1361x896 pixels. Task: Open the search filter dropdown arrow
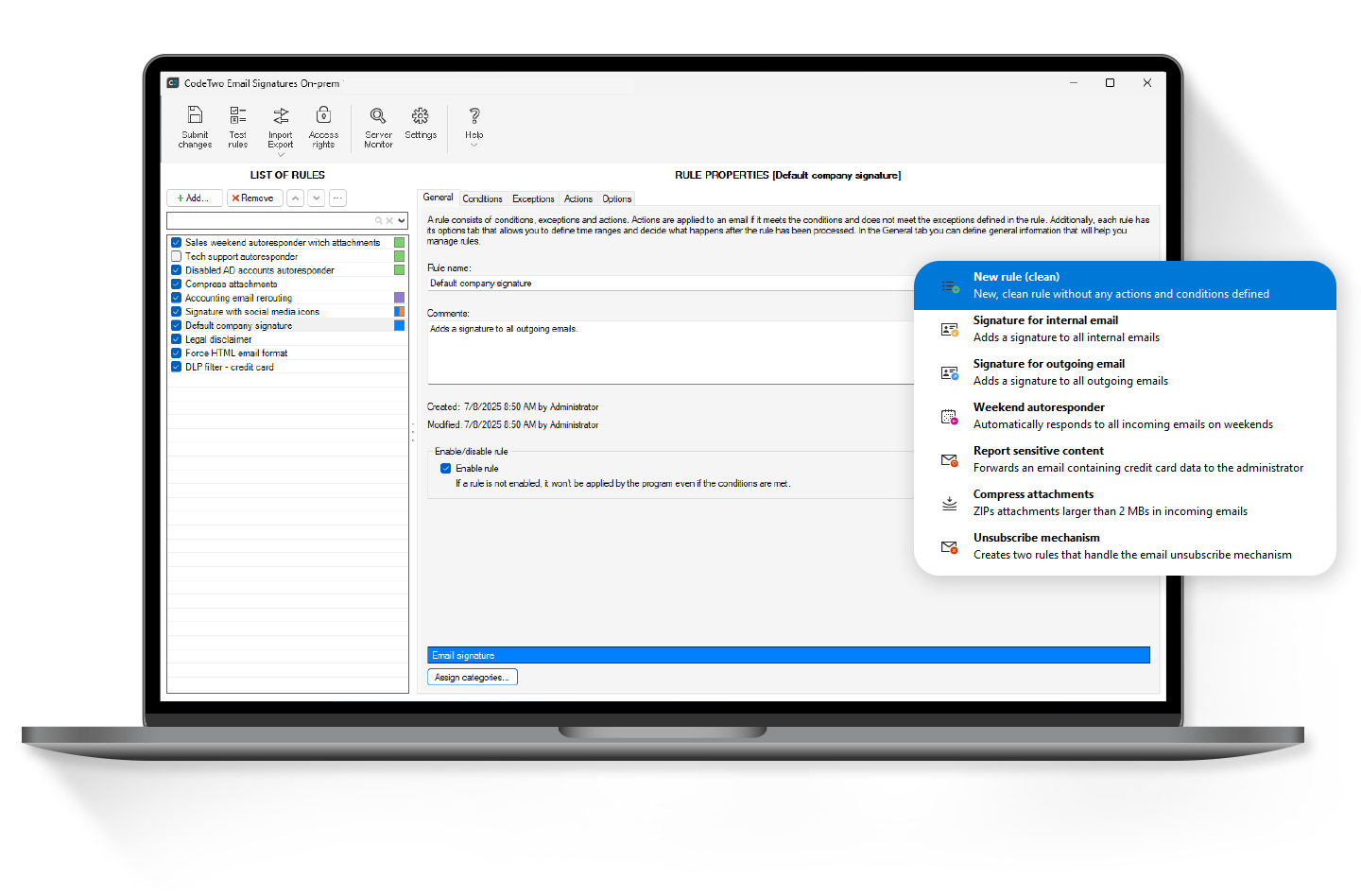[x=401, y=220]
